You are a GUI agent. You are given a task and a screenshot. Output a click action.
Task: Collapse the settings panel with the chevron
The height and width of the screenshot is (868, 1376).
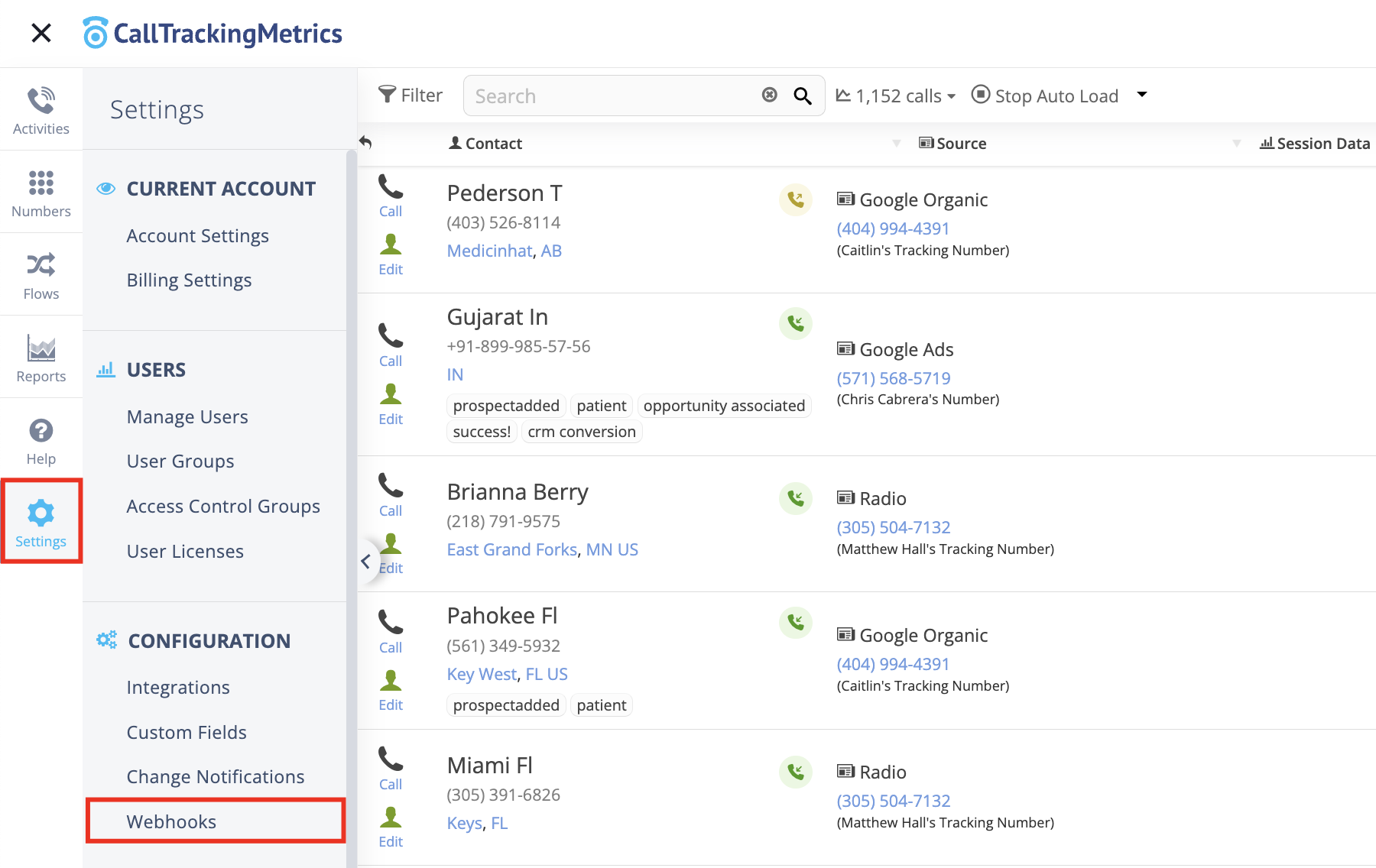366,562
